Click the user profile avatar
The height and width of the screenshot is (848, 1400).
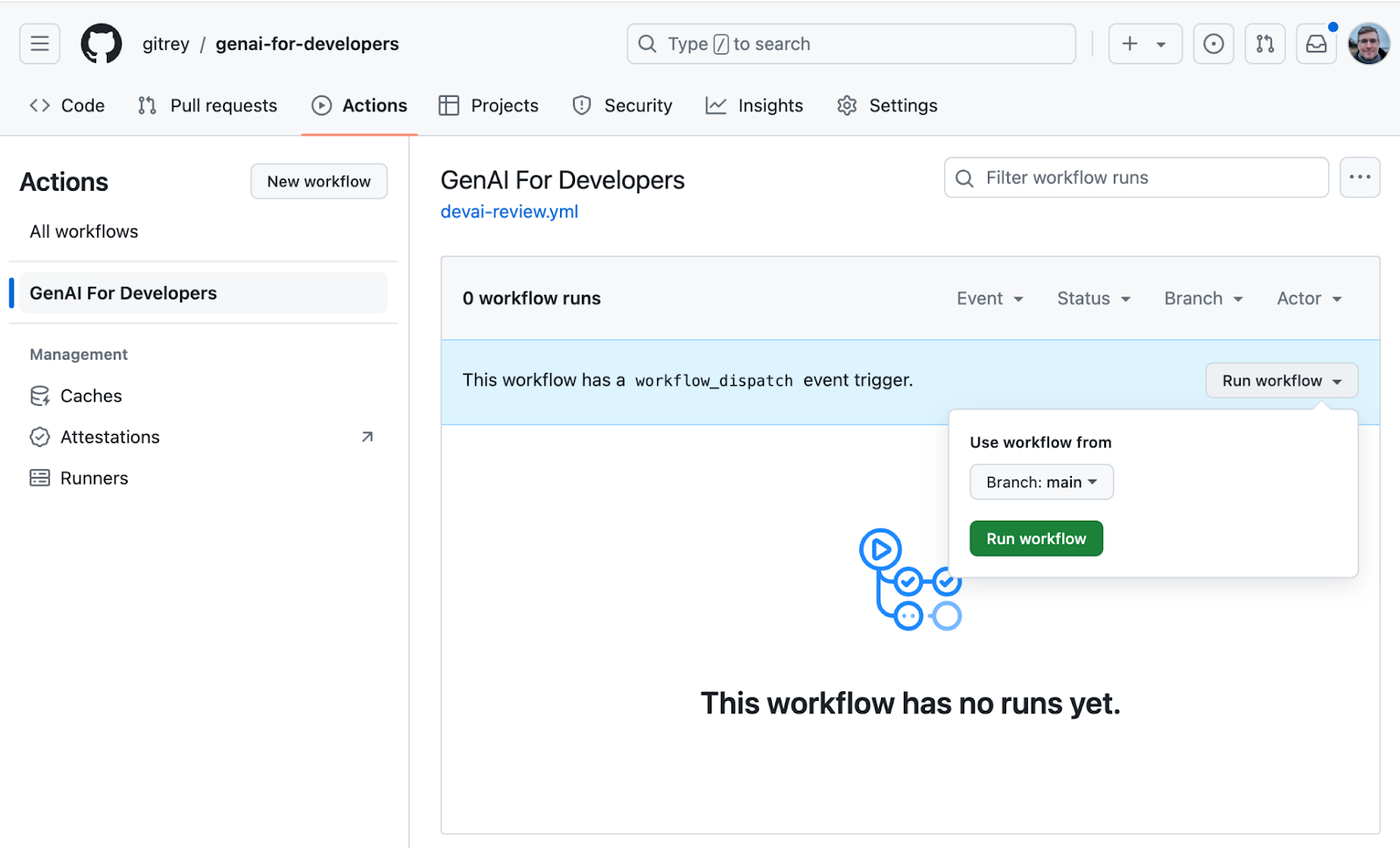[1368, 44]
